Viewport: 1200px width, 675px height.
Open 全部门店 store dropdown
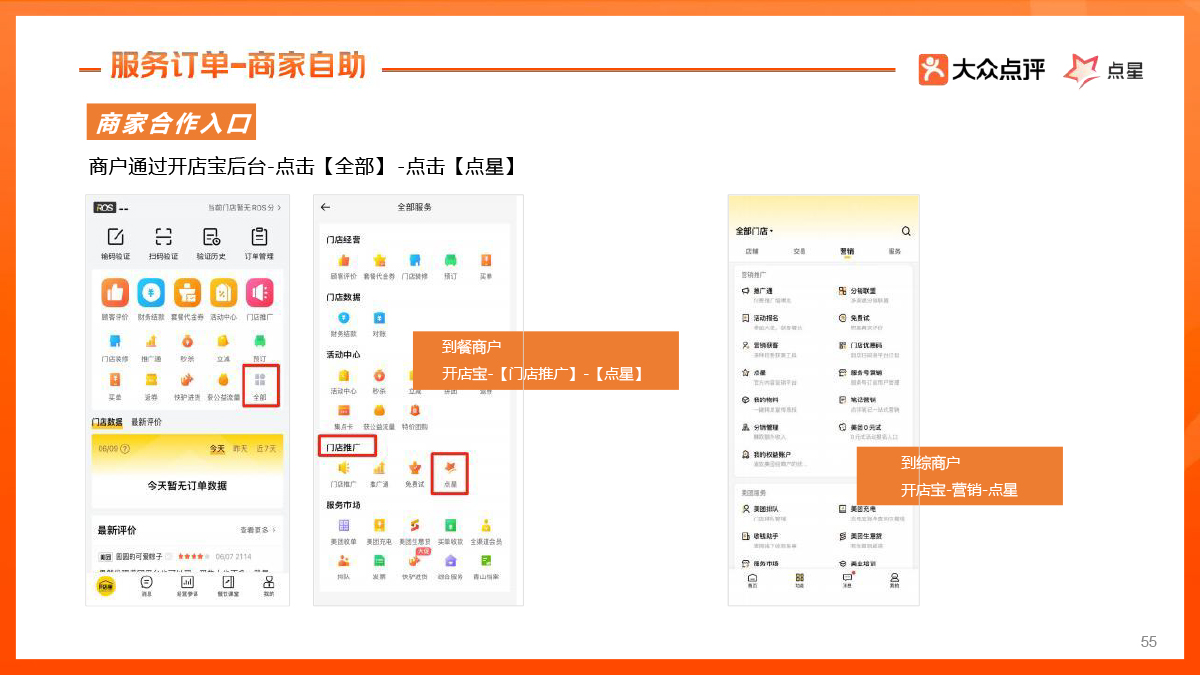(755, 231)
